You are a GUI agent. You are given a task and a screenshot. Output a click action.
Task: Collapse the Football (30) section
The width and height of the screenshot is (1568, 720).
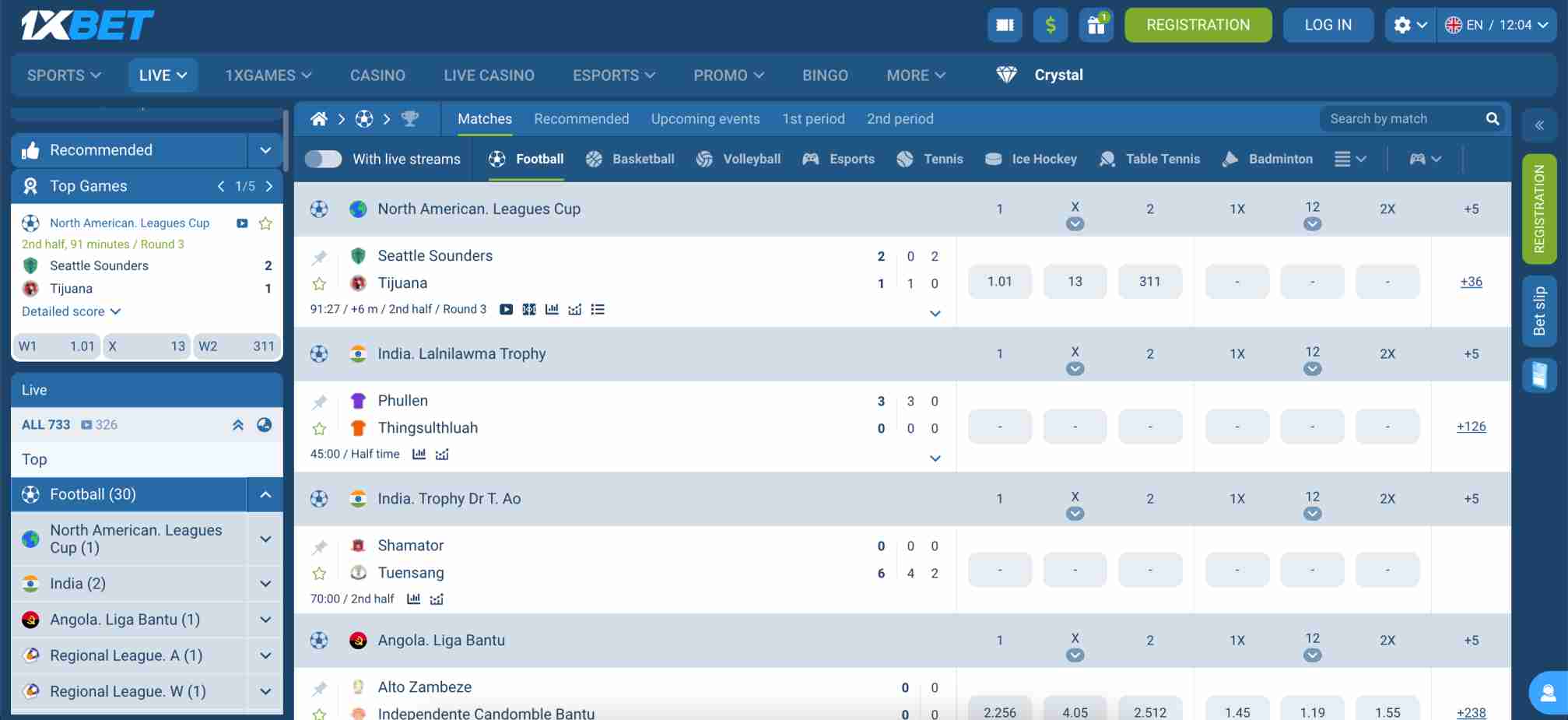click(x=265, y=494)
